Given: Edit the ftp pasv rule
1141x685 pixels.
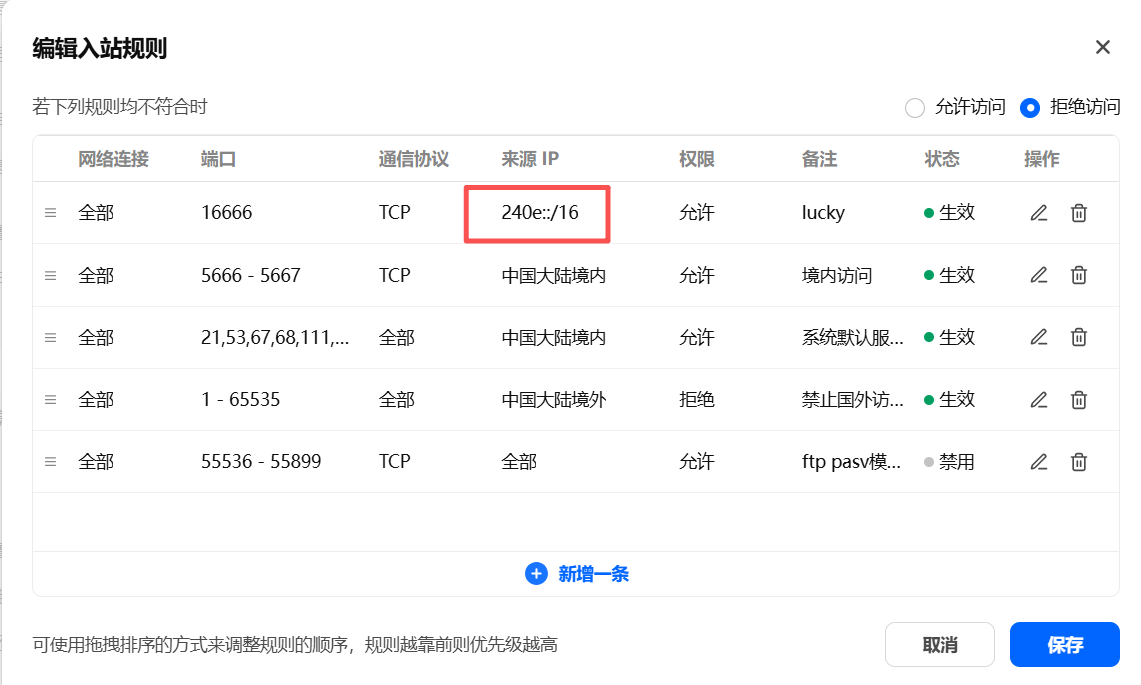Looking at the screenshot, I should [x=1038, y=462].
